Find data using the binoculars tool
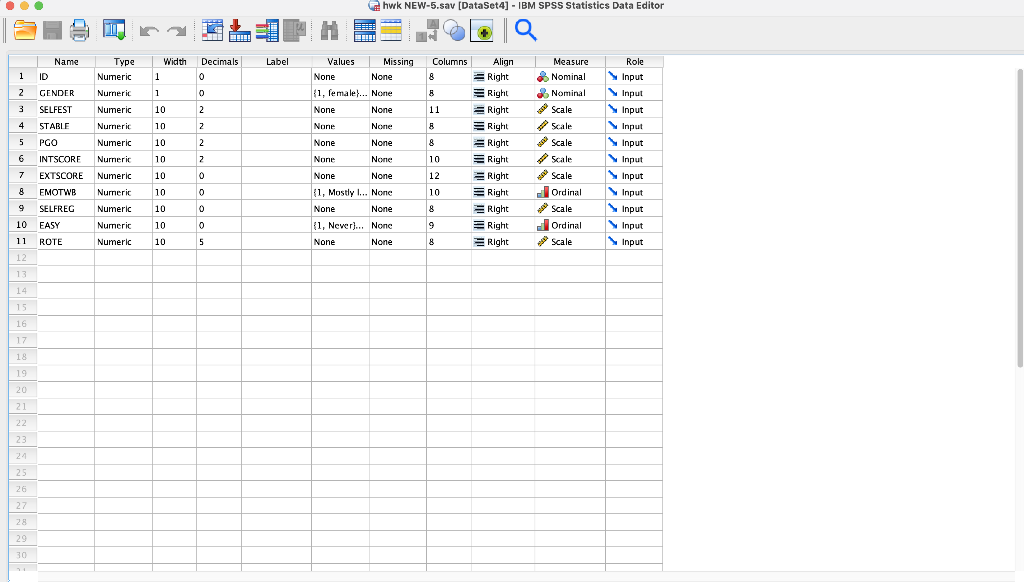Screen dimensions: 1024x582 [328, 31]
